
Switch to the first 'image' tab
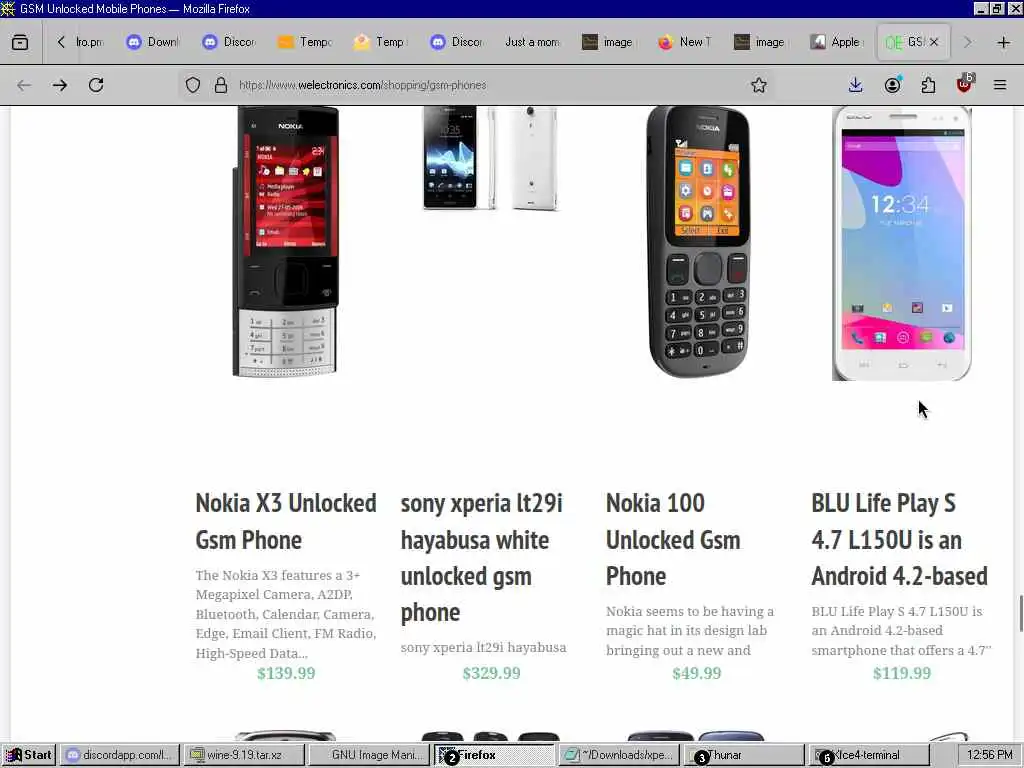608,42
